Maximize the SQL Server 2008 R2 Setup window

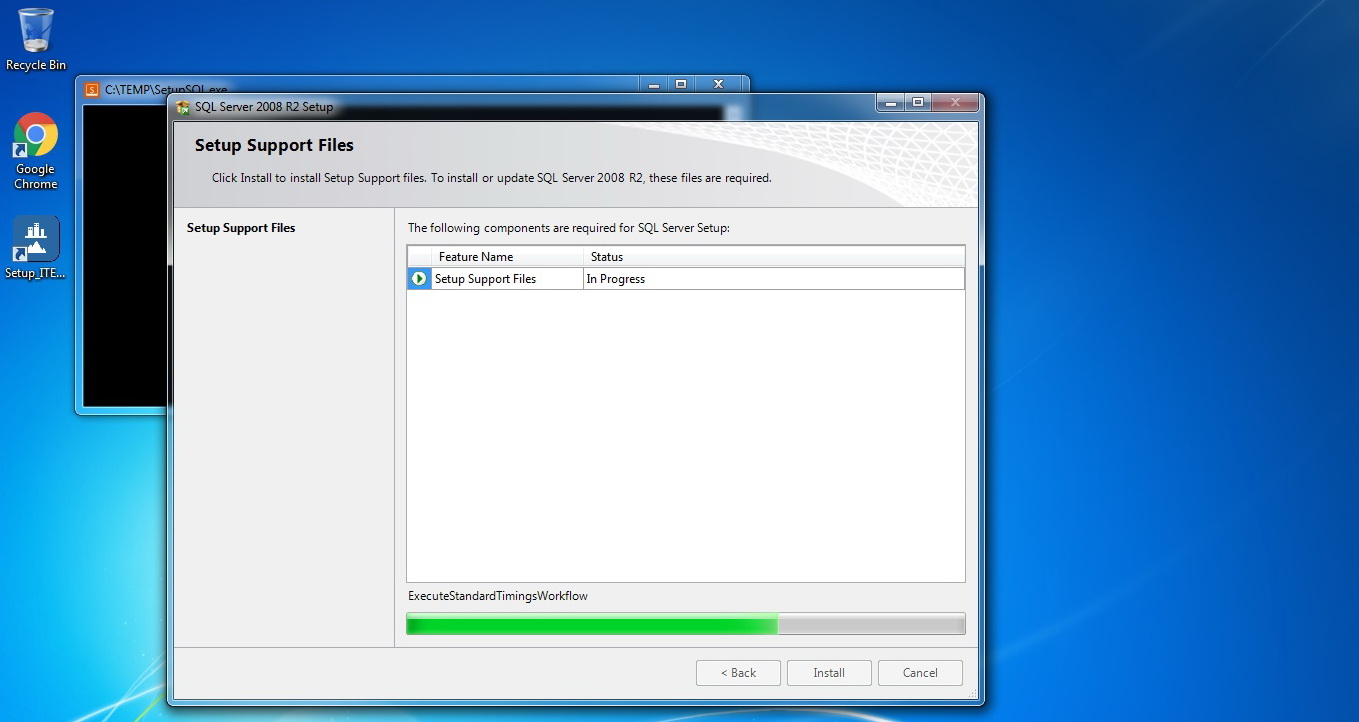point(917,102)
